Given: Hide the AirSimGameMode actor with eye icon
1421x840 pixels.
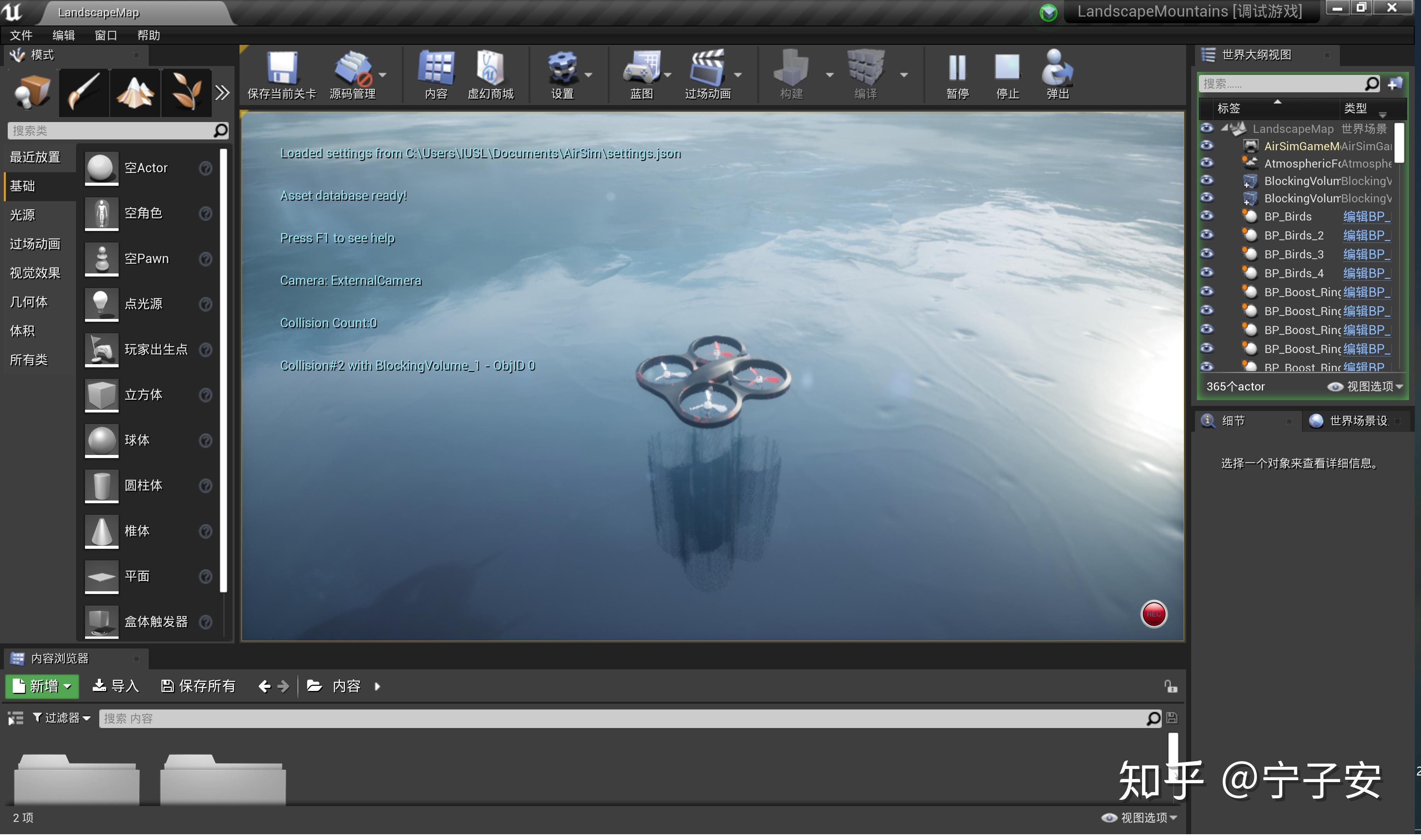Looking at the screenshot, I should 1207,146.
